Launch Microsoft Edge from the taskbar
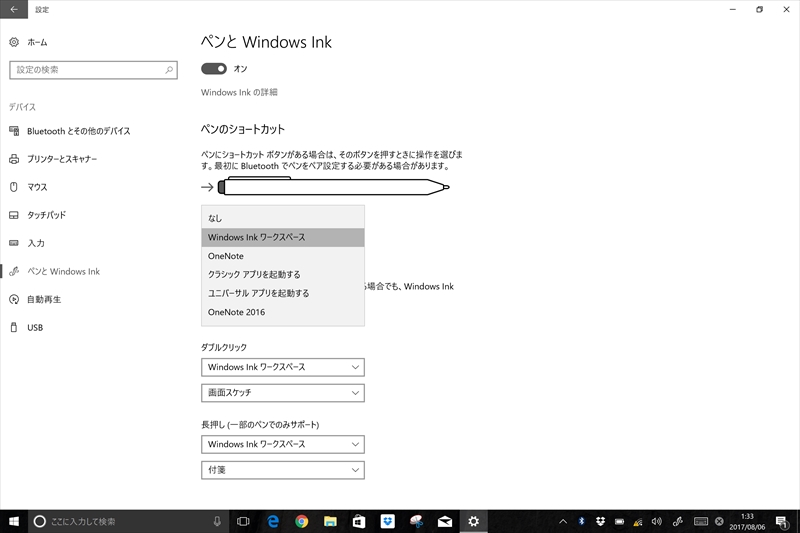This screenshot has width=800, height=533. click(x=273, y=521)
